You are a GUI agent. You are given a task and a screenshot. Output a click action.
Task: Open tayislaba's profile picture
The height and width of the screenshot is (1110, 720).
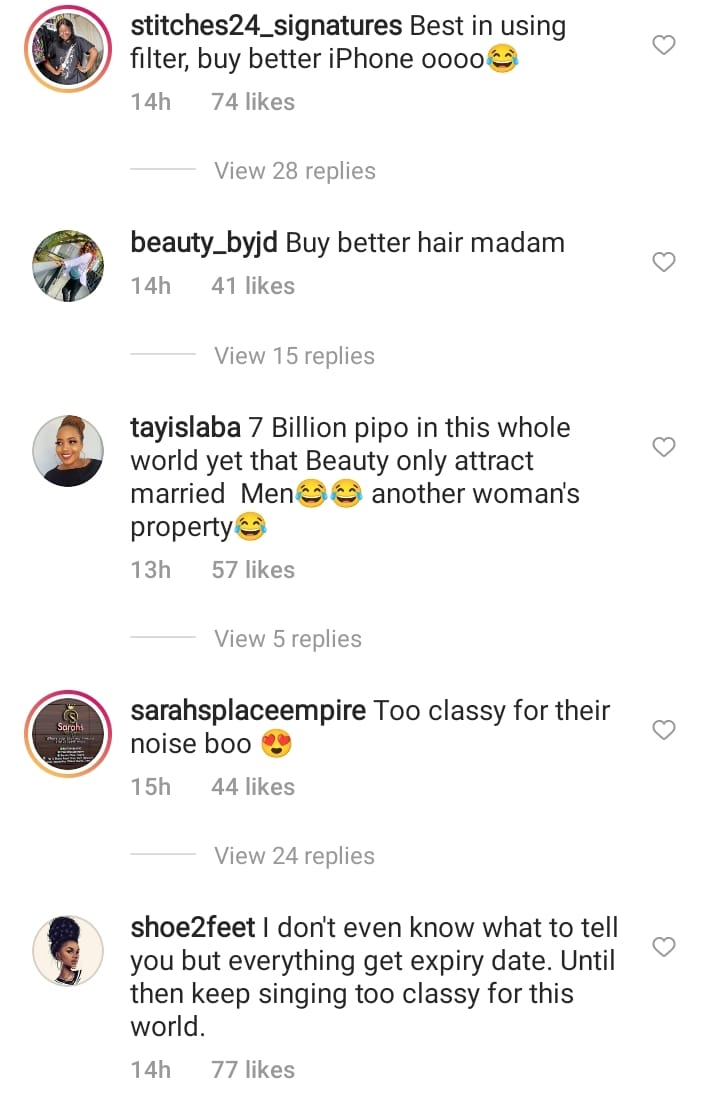pos(68,451)
